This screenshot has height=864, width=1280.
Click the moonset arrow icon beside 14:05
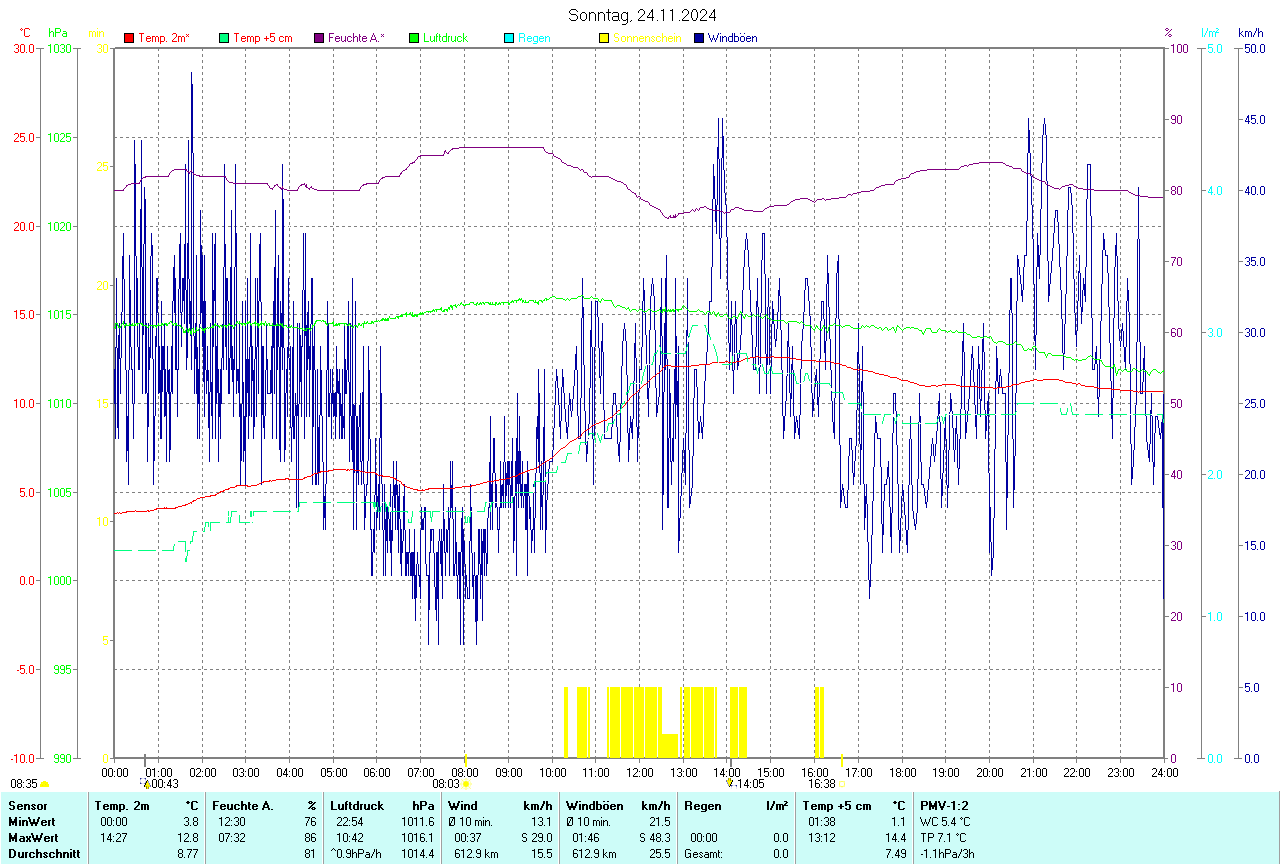pos(730,785)
